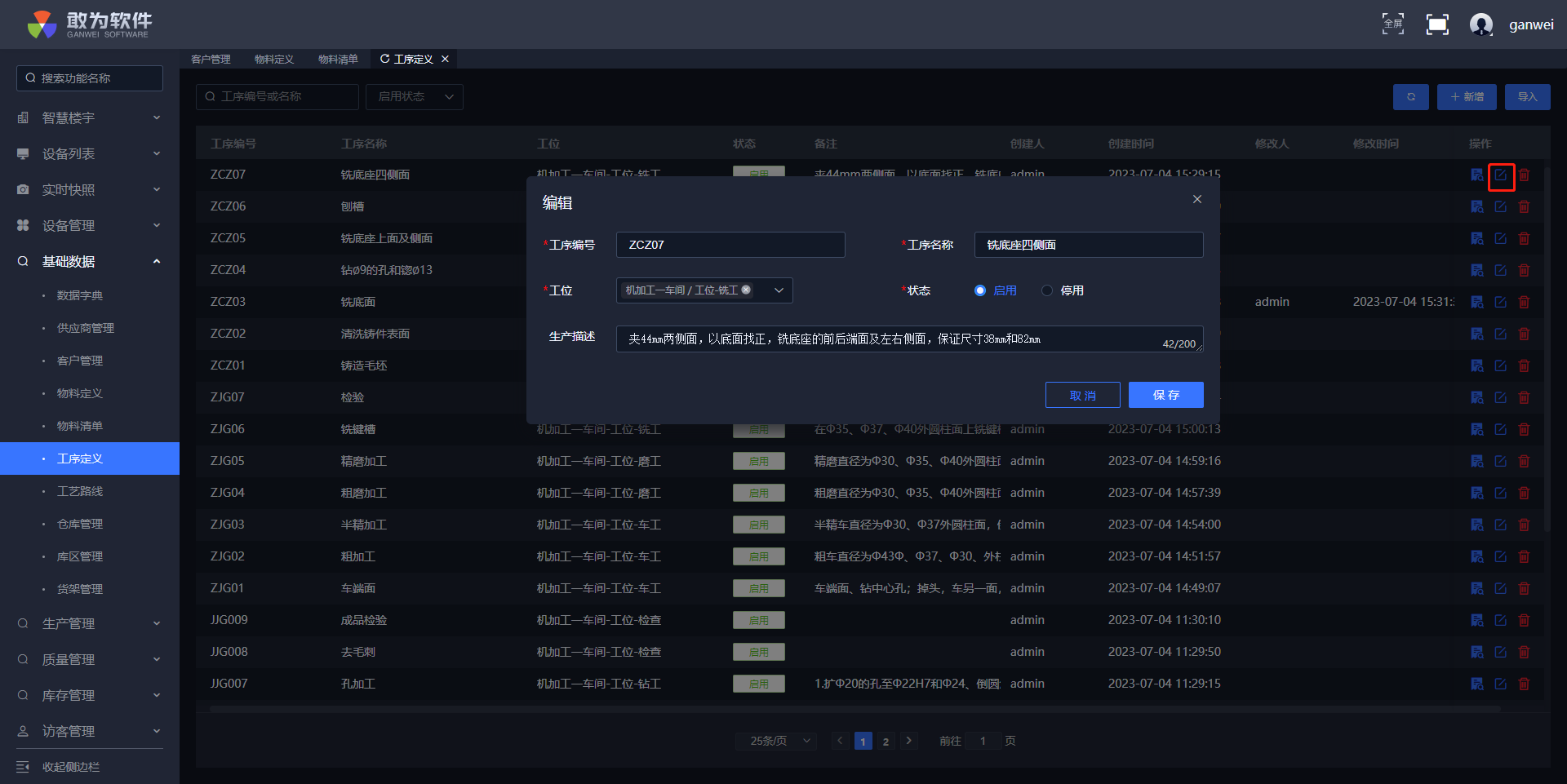Click the 保存 button
The image size is (1567, 784).
pos(1165,395)
